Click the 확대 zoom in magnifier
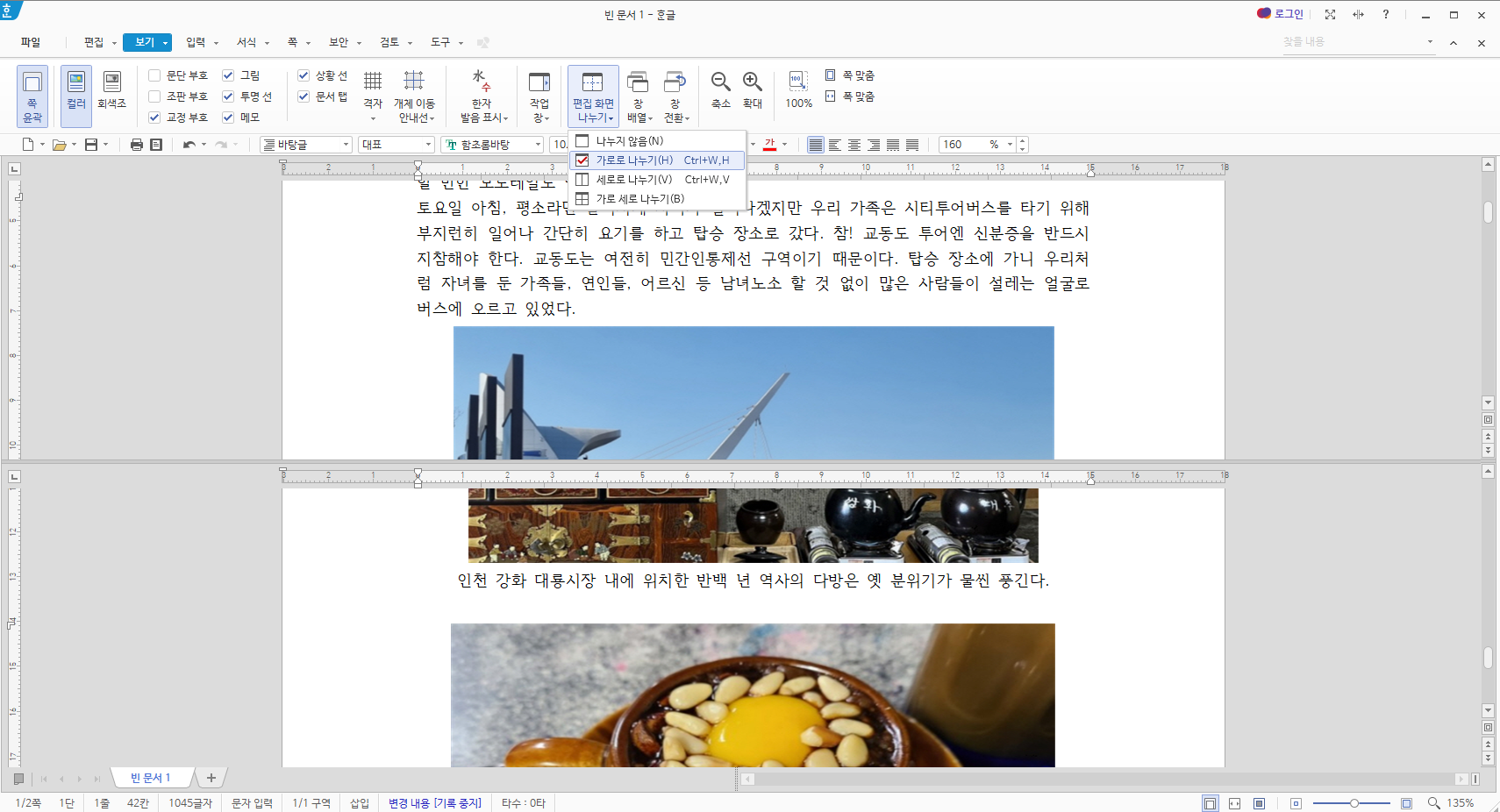The width and height of the screenshot is (1500, 812). pyautogui.click(x=753, y=82)
